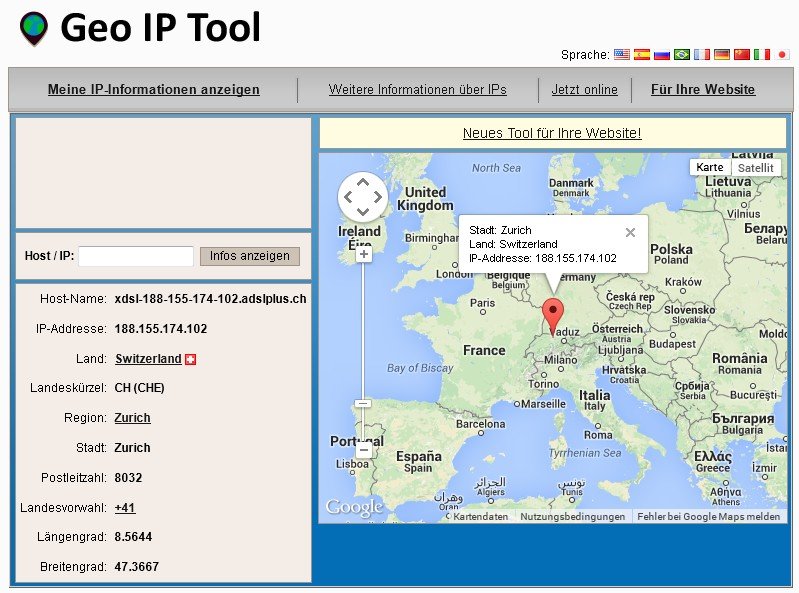The image size is (799, 593).
Task: Open the 'Neues Tool für Ihre Website!' link
Action: (x=552, y=133)
